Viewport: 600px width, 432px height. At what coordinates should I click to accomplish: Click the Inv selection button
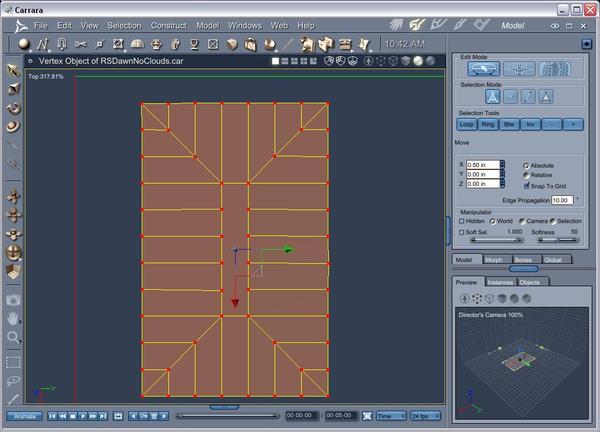531,124
